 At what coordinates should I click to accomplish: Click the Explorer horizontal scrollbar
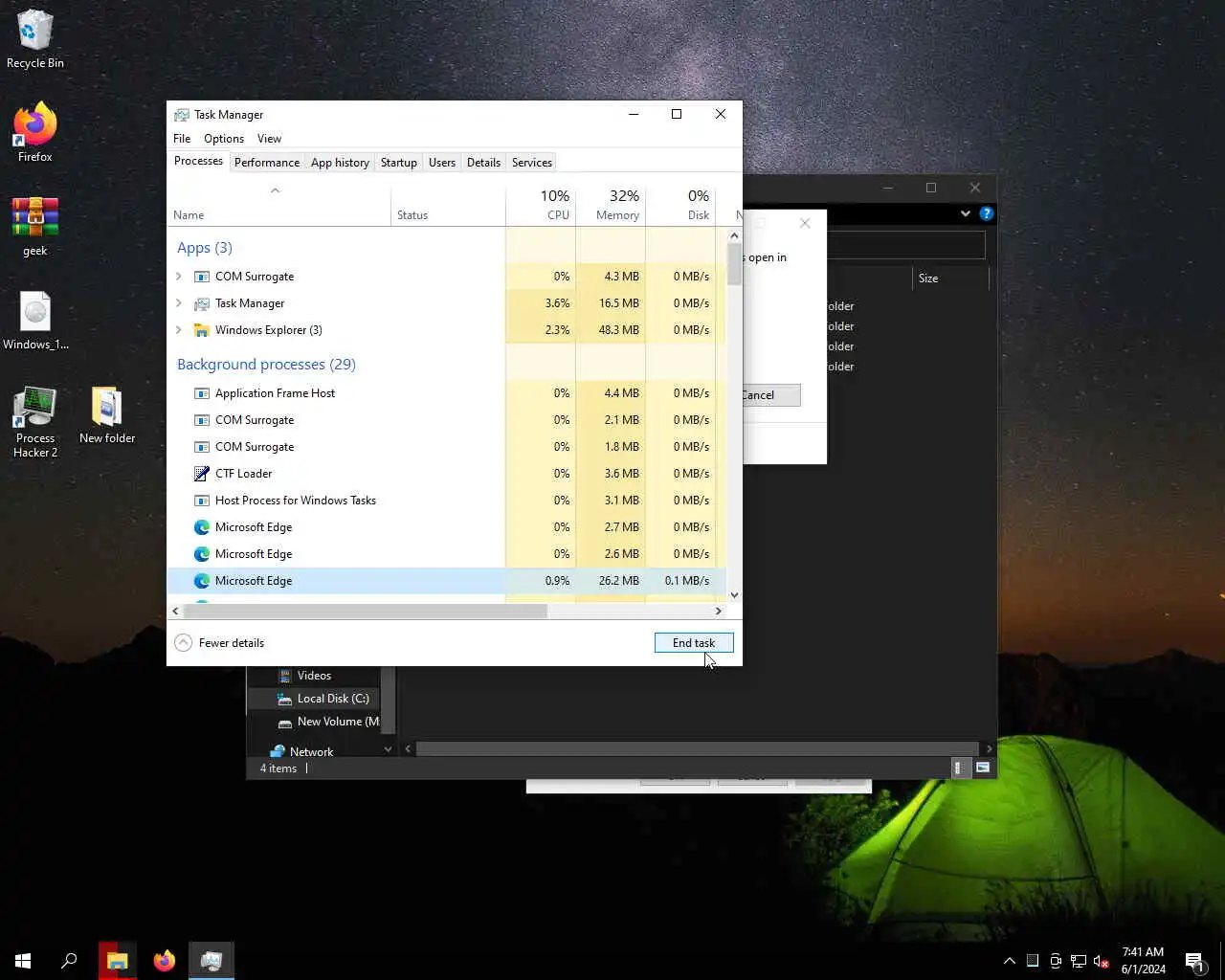699,748
